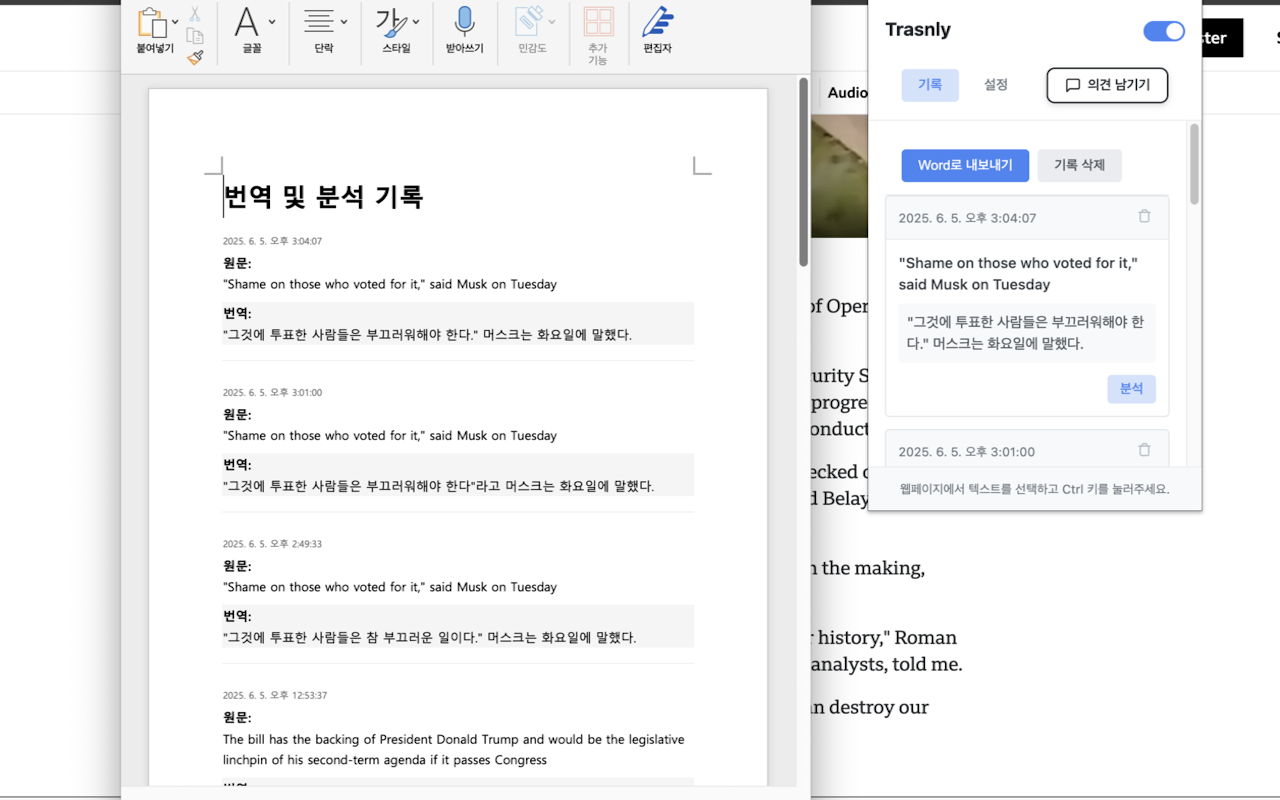1280x800 pixels.
Task: Expand the 단락 dropdown arrow
Action: click(x=344, y=21)
